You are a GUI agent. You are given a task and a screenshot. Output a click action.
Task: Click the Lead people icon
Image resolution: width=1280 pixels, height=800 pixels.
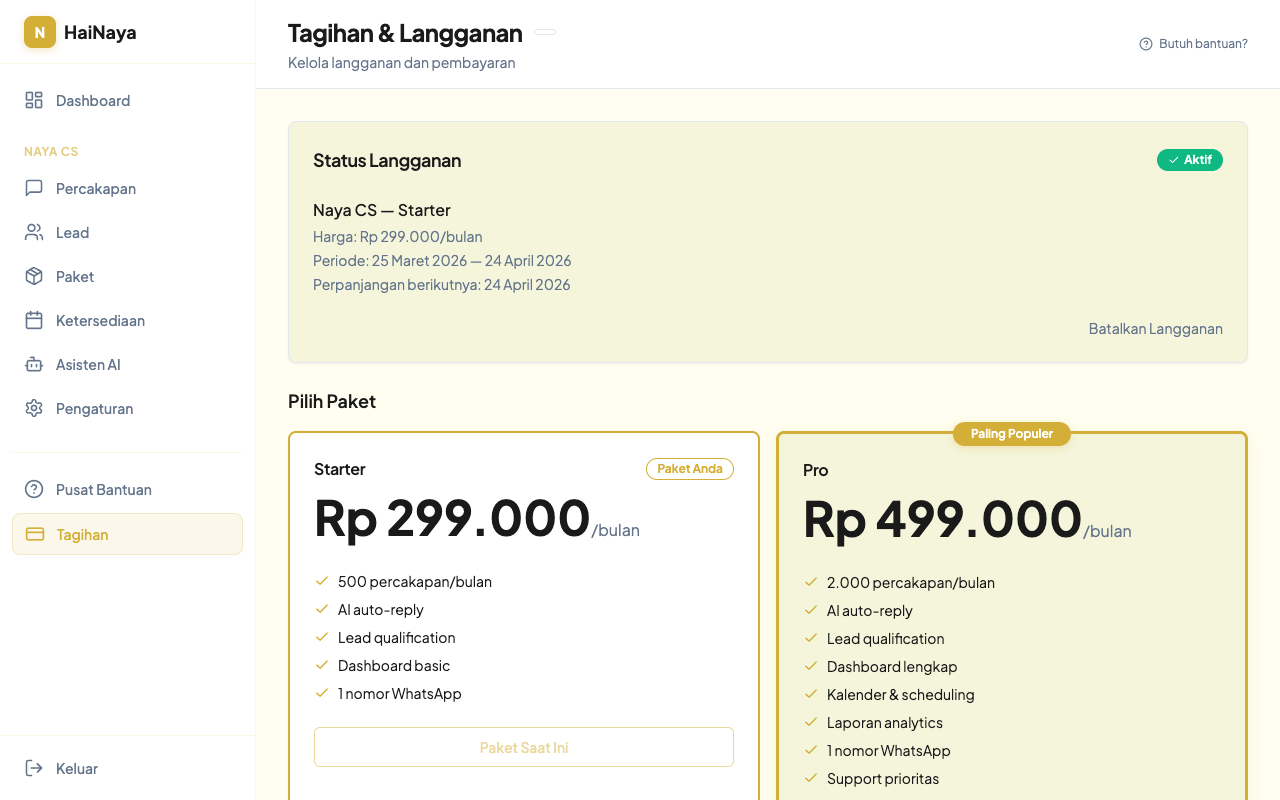(x=34, y=232)
